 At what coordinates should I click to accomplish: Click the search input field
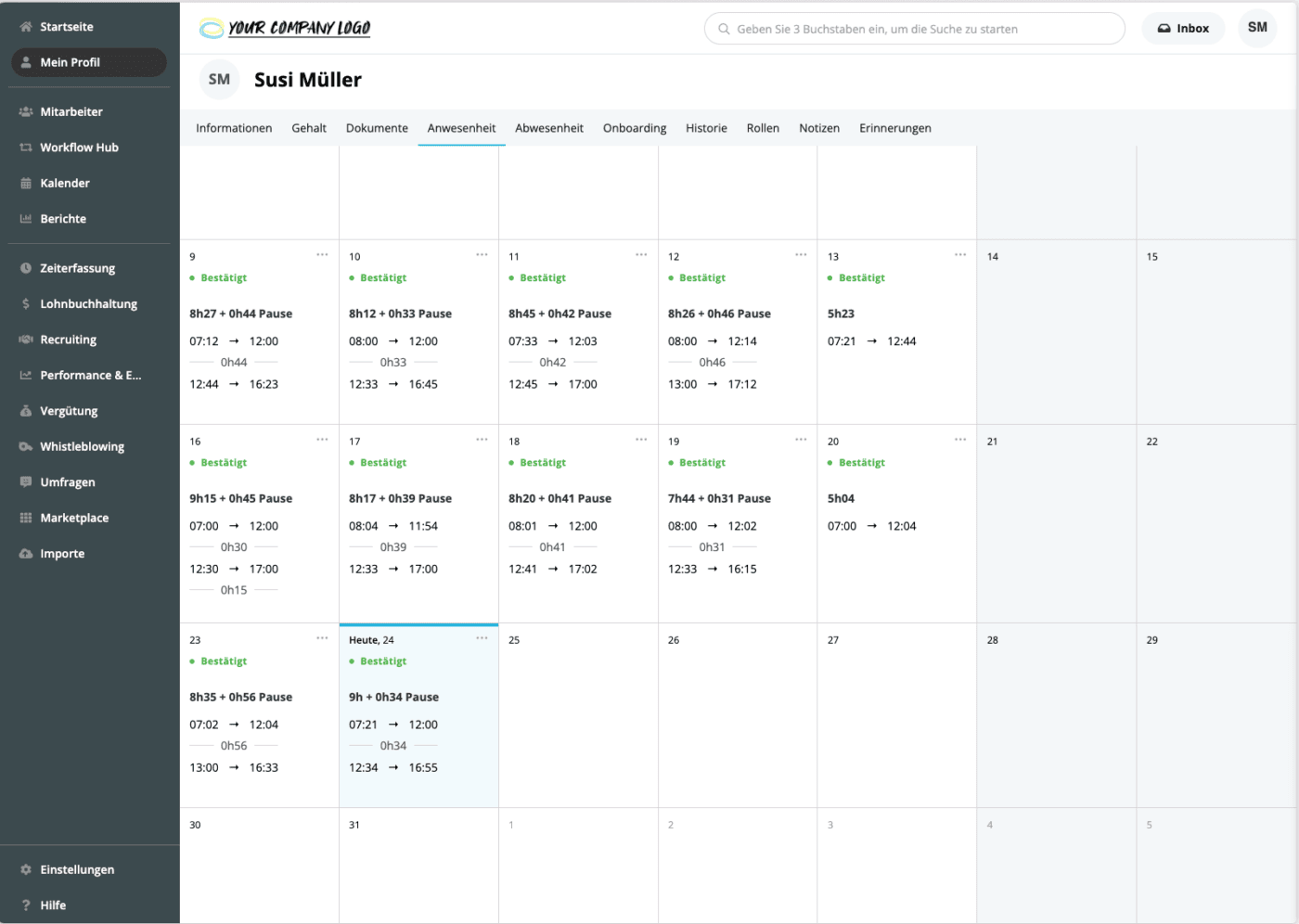tap(914, 29)
